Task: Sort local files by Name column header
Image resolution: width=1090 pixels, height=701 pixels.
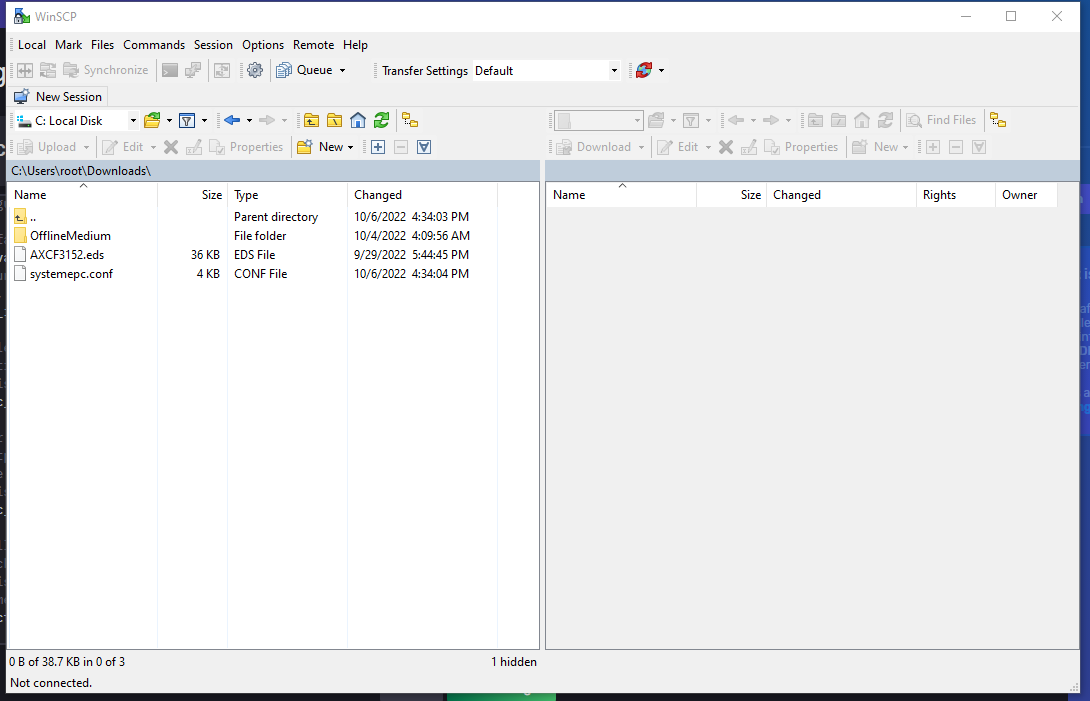Action: click(83, 195)
